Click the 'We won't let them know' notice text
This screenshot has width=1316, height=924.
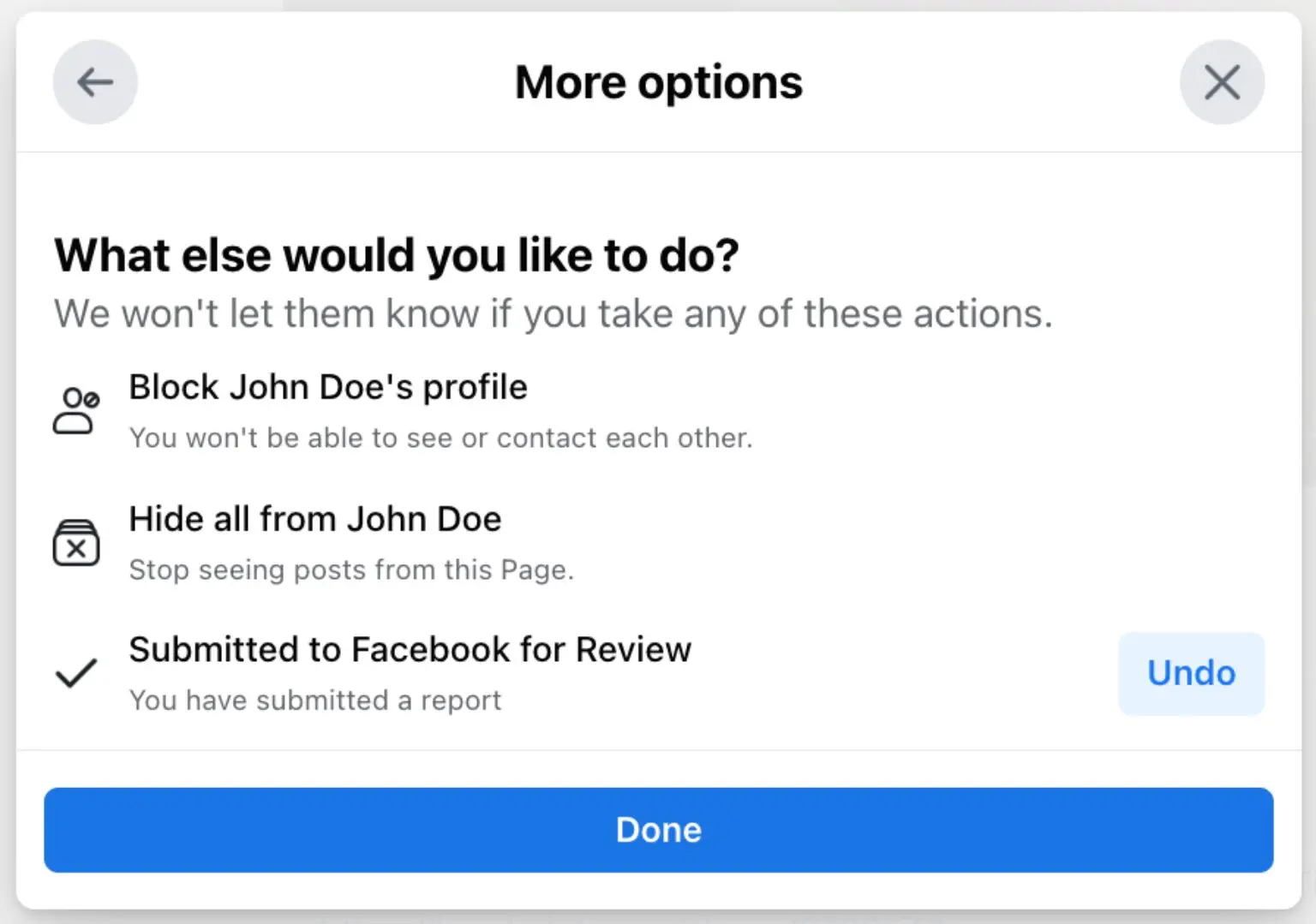click(x=553, y=313)
